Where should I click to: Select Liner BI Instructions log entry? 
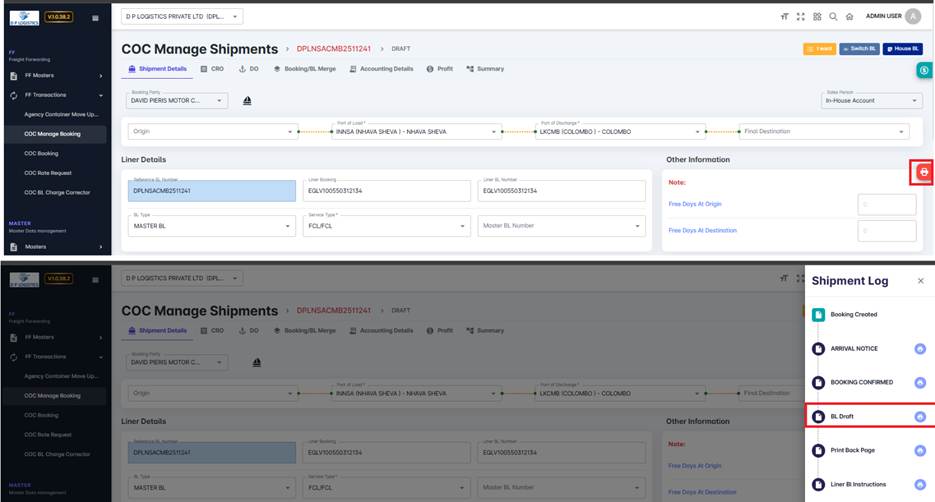(857, 484)
